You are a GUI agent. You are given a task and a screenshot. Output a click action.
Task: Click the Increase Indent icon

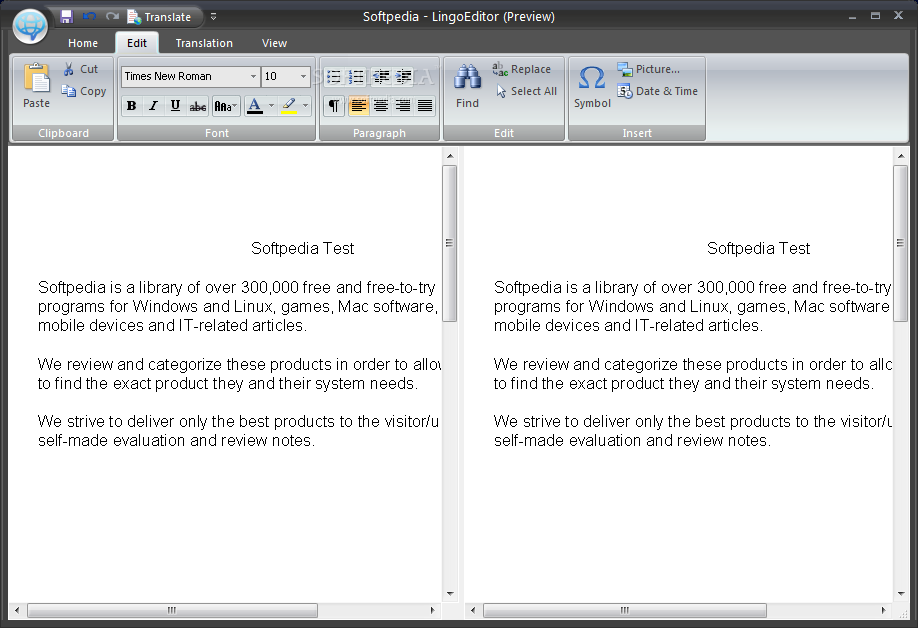(403, 77)
